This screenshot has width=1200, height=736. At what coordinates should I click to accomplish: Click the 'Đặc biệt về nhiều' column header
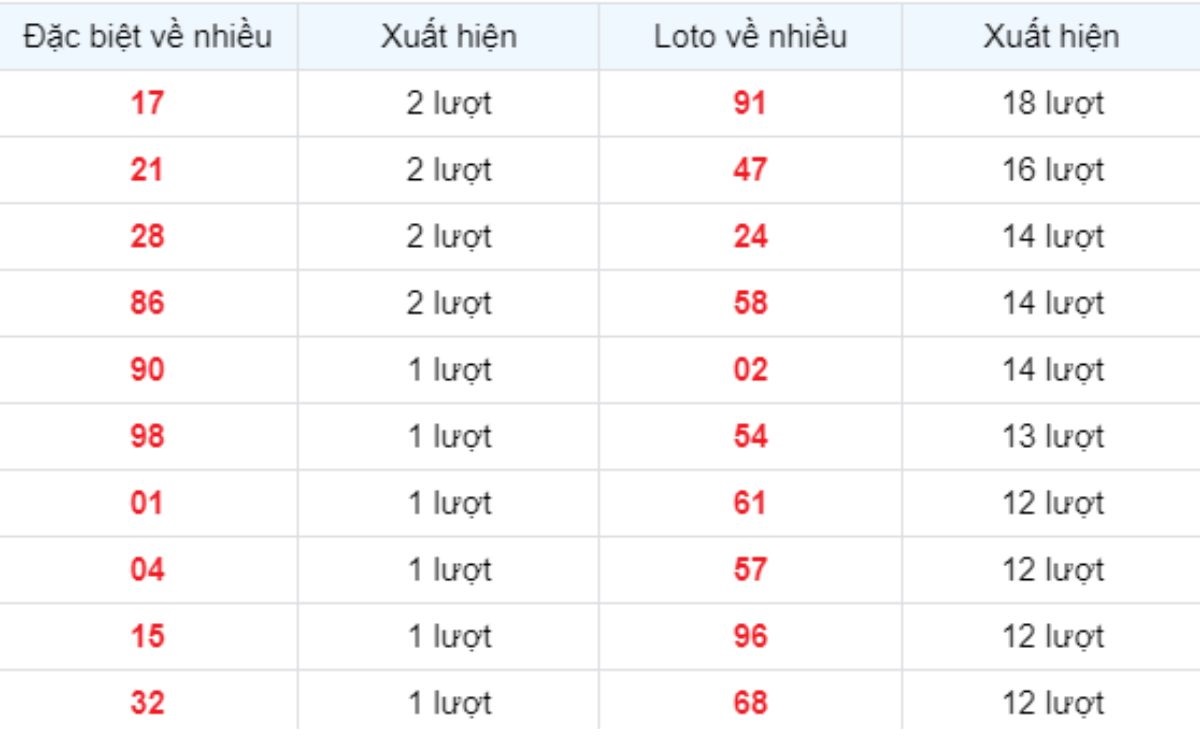pos(148,37)
